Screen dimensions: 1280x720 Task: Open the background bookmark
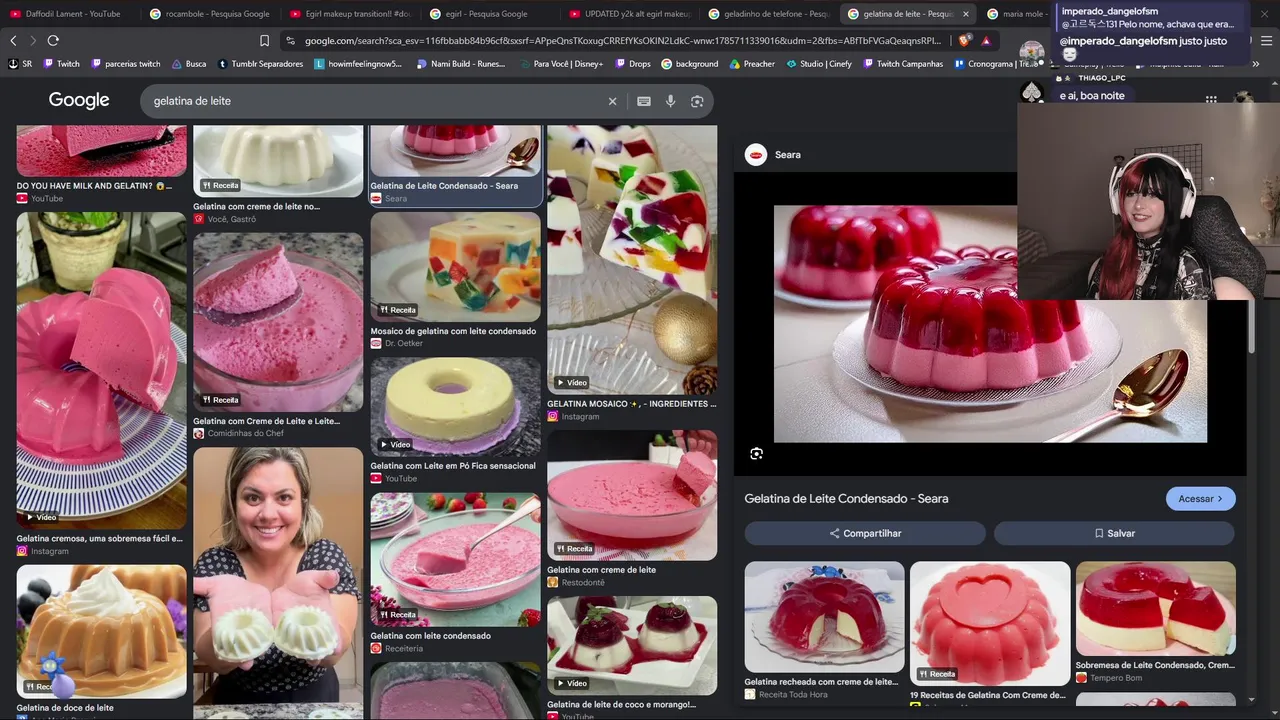point(689,63)
